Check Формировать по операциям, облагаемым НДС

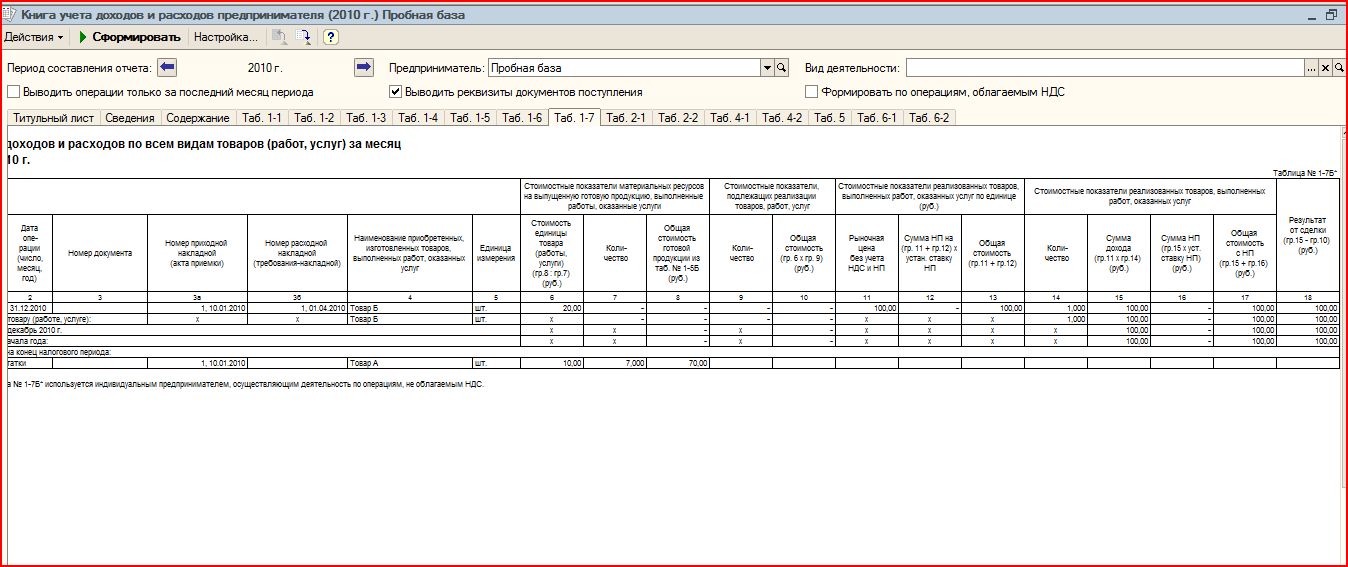tap(812, 92)
